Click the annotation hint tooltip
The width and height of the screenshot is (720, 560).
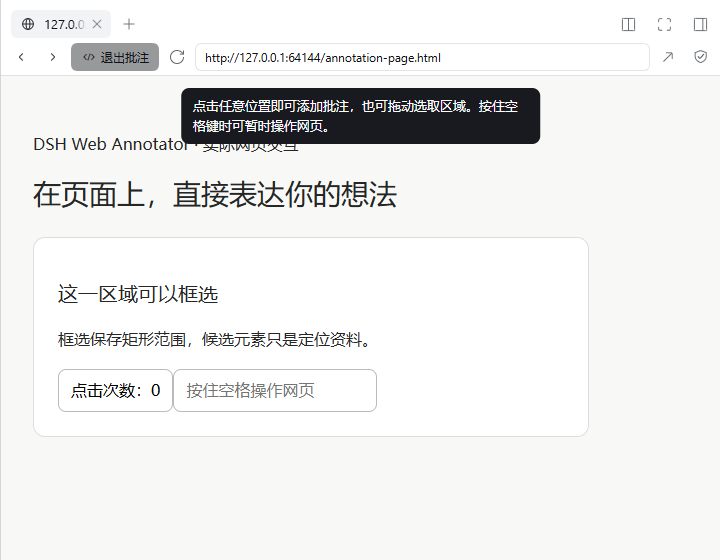(360, 116)
